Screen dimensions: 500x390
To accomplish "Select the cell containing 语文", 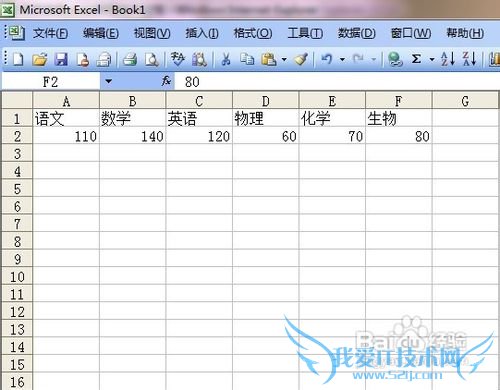I will click(66, 118).
